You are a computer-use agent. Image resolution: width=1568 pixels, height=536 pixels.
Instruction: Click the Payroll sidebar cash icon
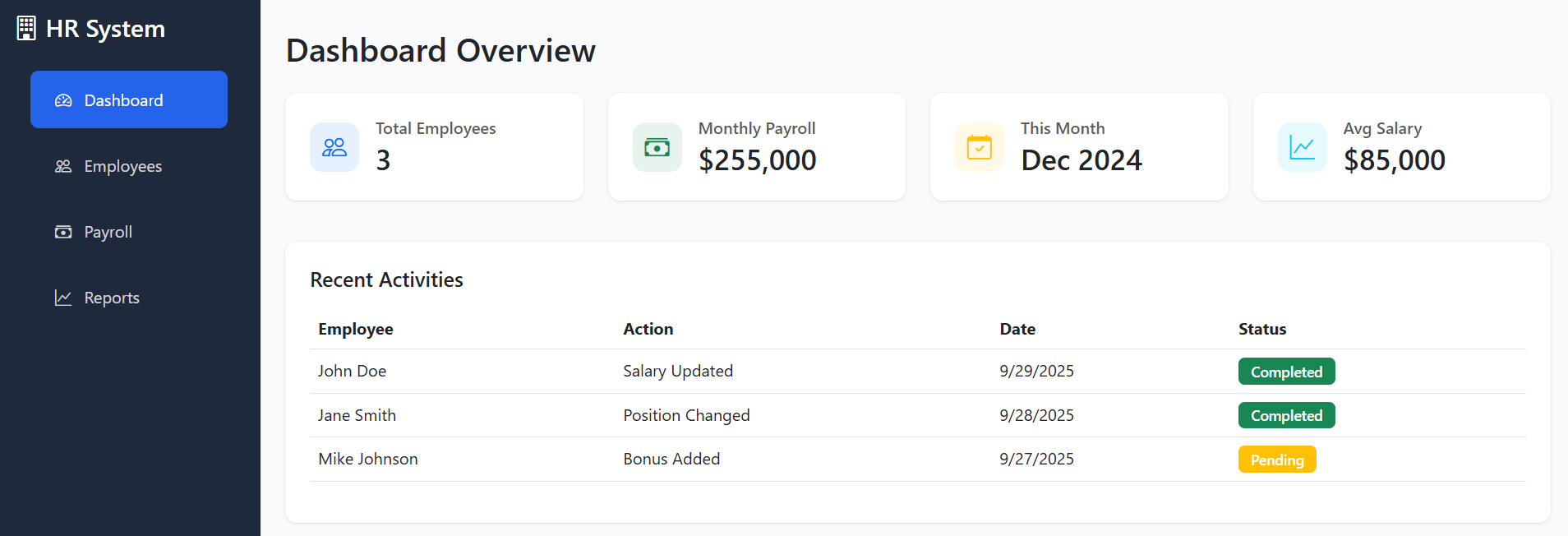(63, 232)
